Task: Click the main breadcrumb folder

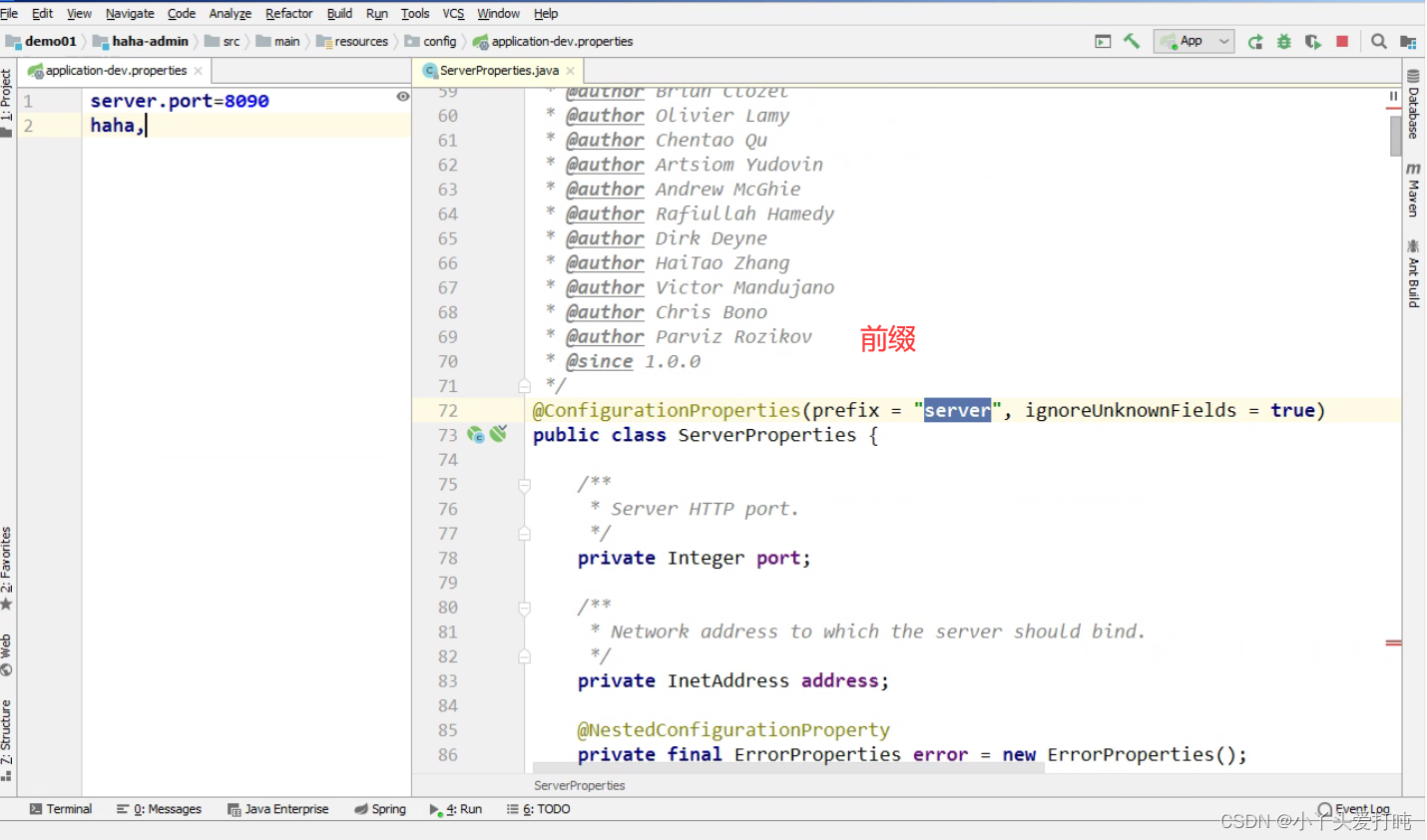Action: [278, 41]
